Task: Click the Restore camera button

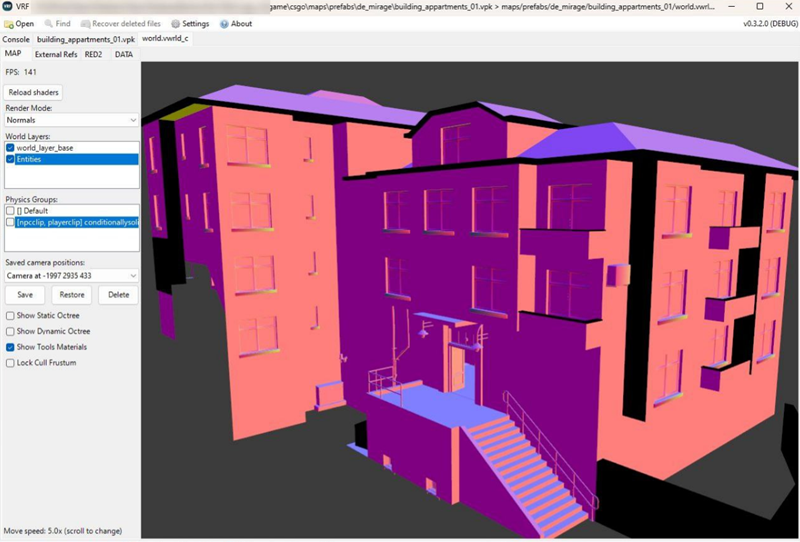Action: pyautogui.click(x=71, y=295)
